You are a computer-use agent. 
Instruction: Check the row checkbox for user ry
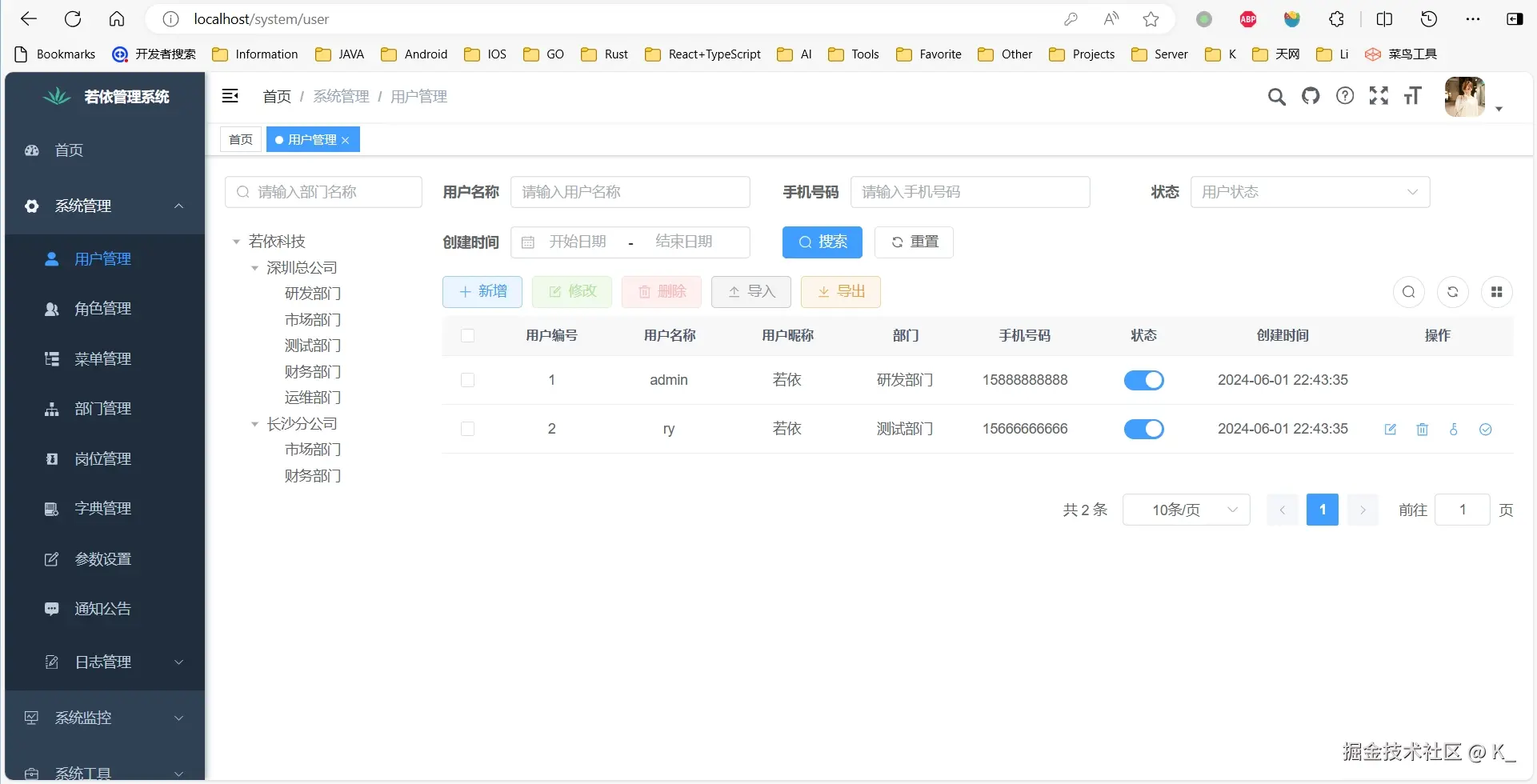pos(468,429)
